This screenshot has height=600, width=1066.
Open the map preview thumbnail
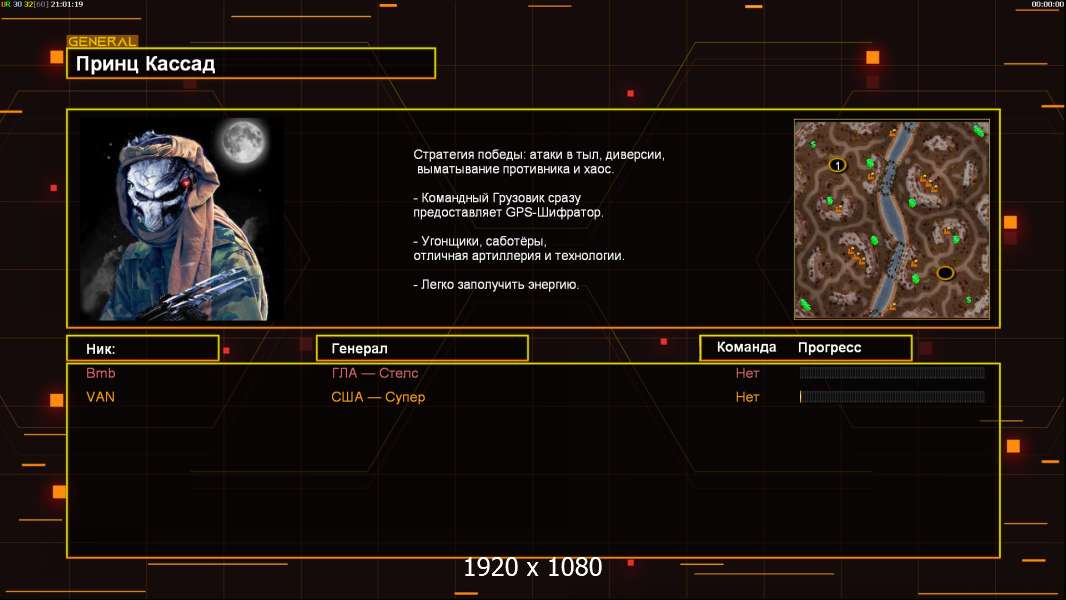892,219
